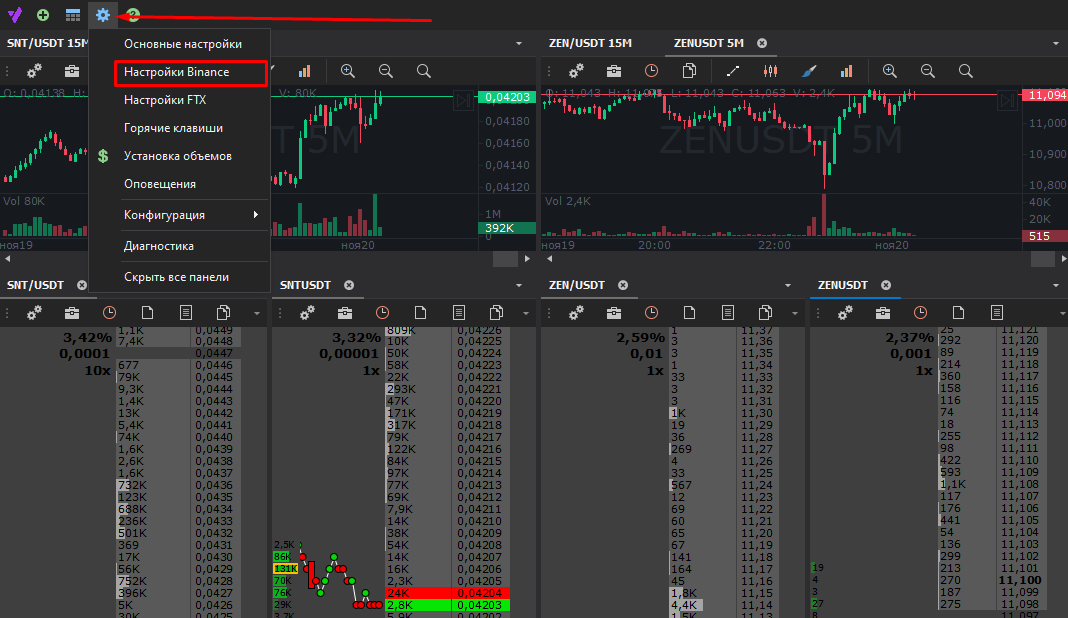Open the ZENUSDT order book tab dropdown arrow
The image size is (1068, 618).
1056,285
